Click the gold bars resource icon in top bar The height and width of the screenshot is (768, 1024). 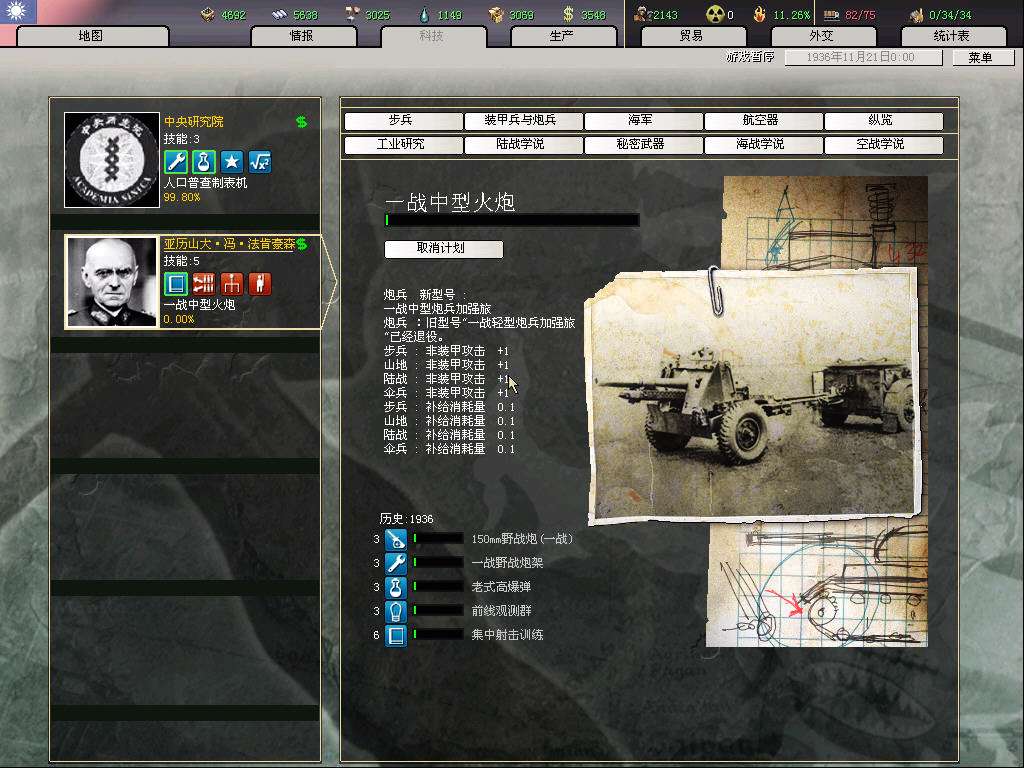pyautogui.click(x=208, y=14)
